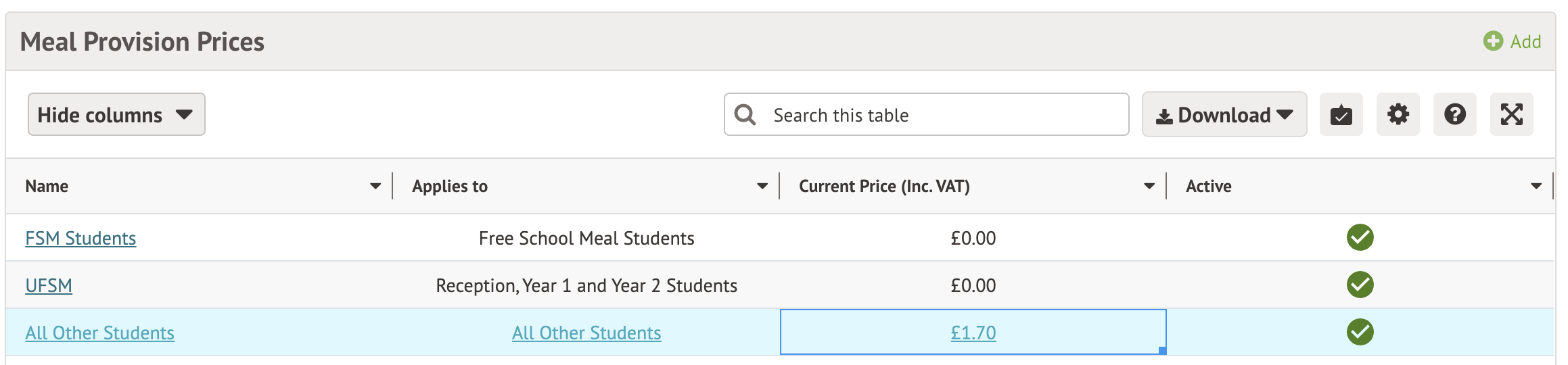Image resolution: width=1568 pixels, height=365 pixels.
Task: Open the FSM Students link
Action: tap(80, 239)
